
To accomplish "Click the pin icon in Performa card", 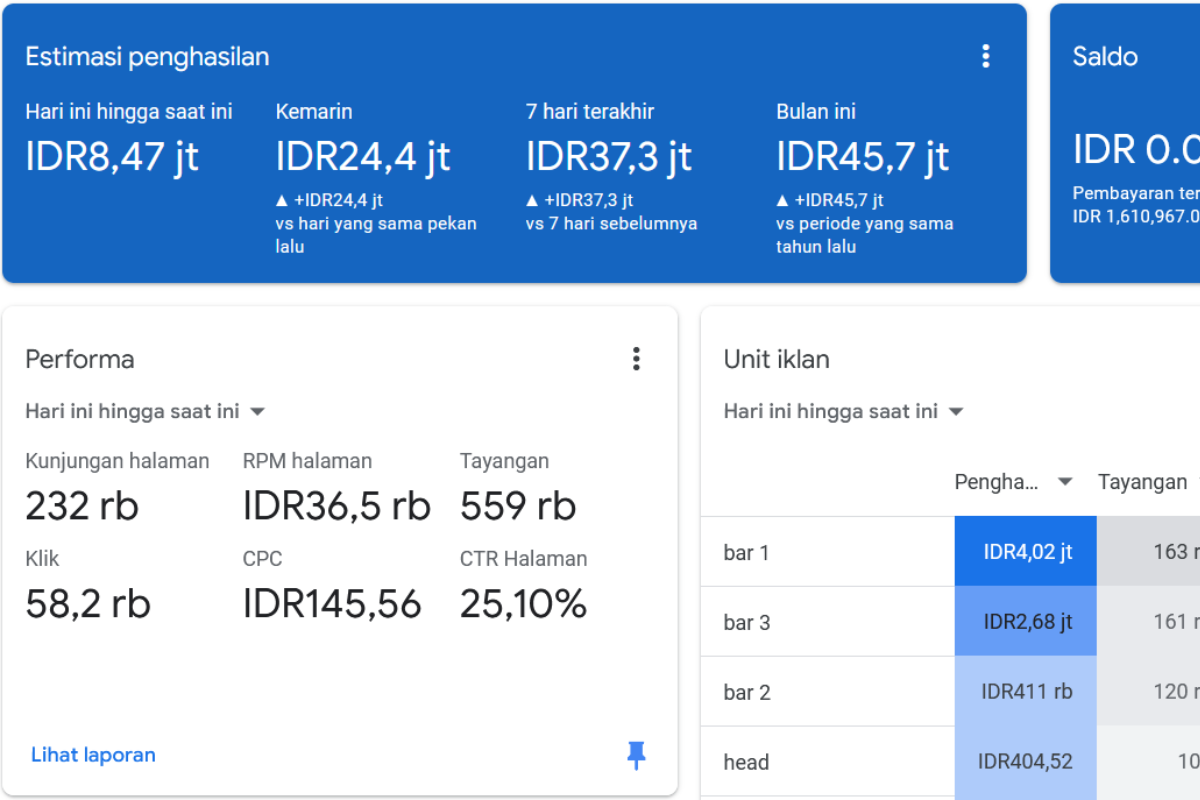I will pos(636,755).
